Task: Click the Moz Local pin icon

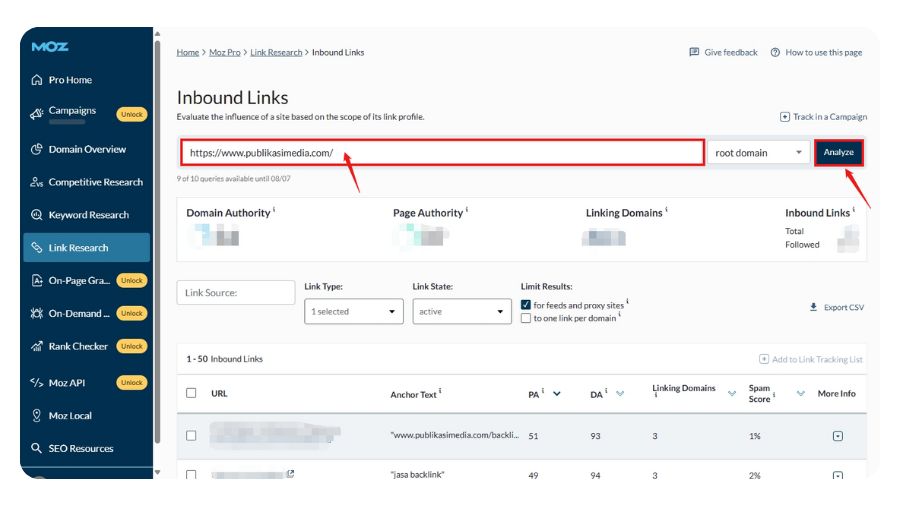Action: [37, 415]
